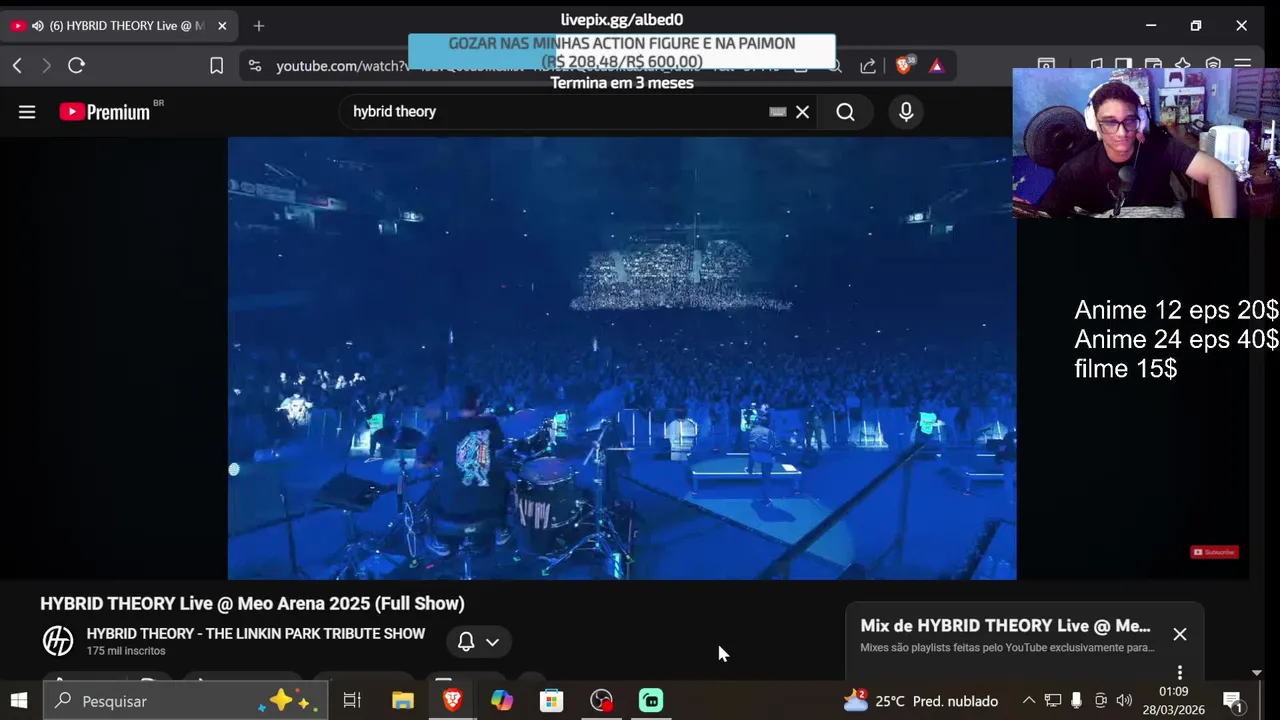Open network status tray icon
This screenshot has width=1280, height=720.
(1052, 701)
